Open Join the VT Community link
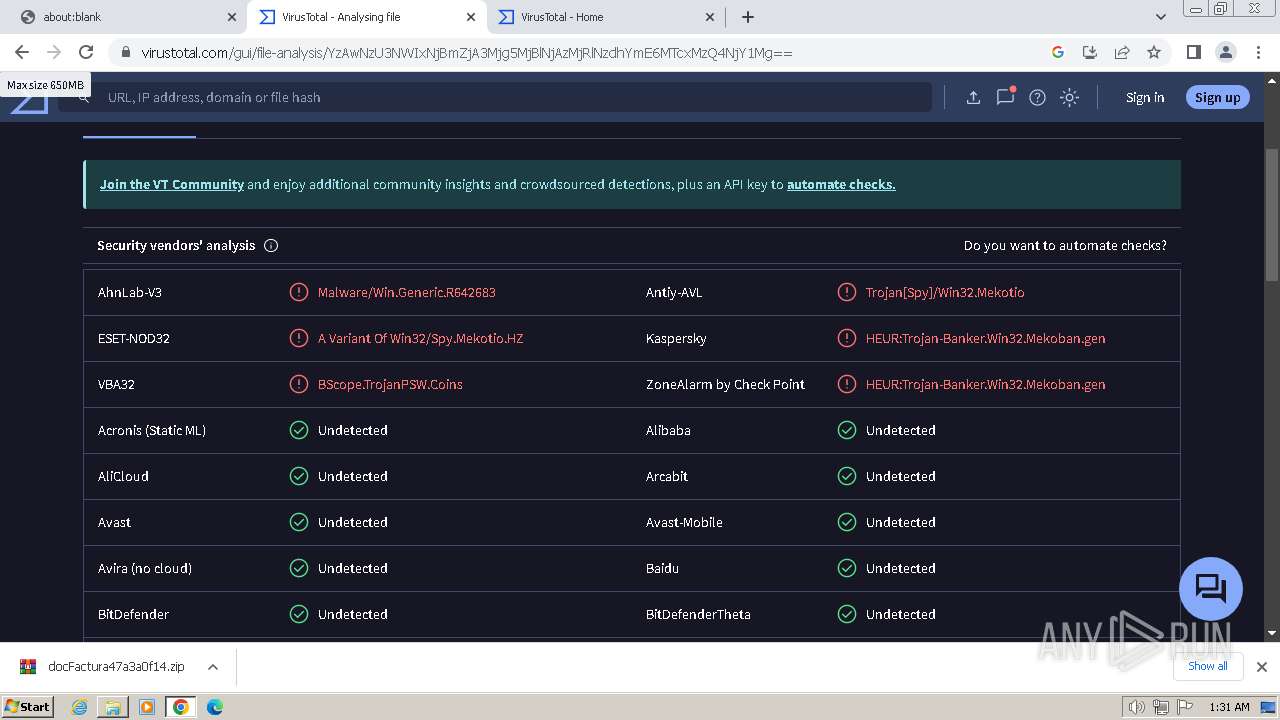 tap(172, 184)
